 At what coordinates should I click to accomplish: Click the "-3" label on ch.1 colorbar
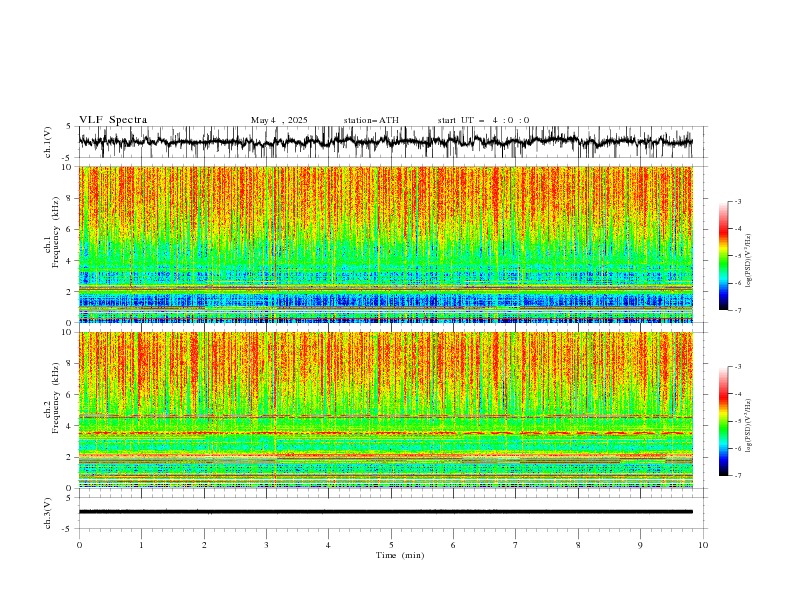(738, 201)
